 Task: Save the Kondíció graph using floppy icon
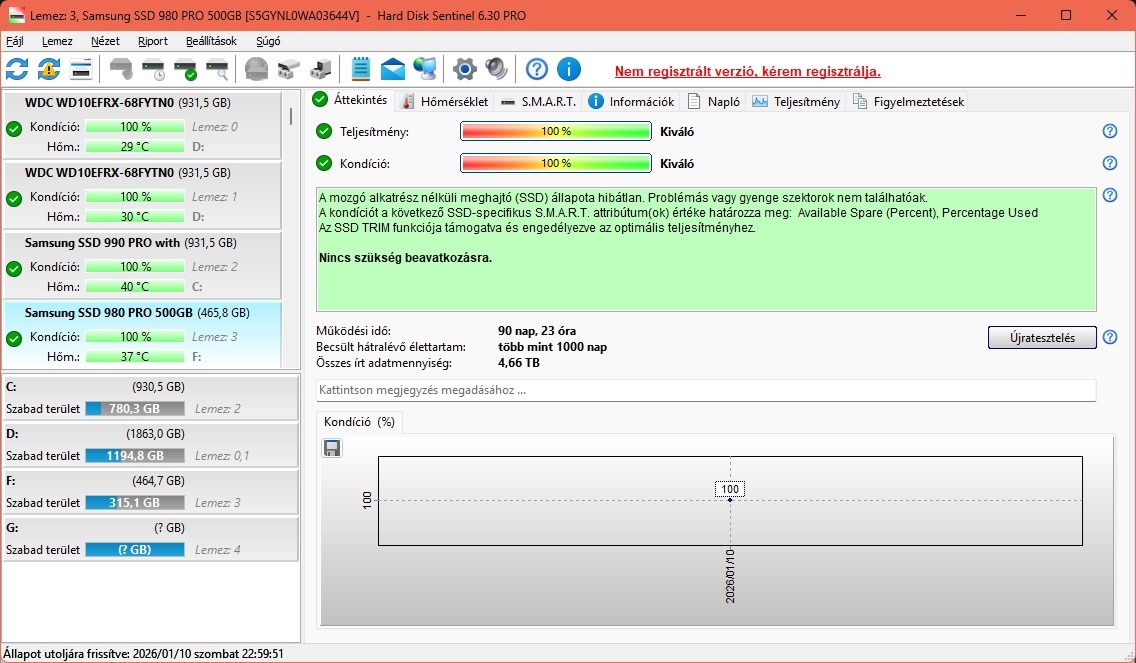coord(332,448)
